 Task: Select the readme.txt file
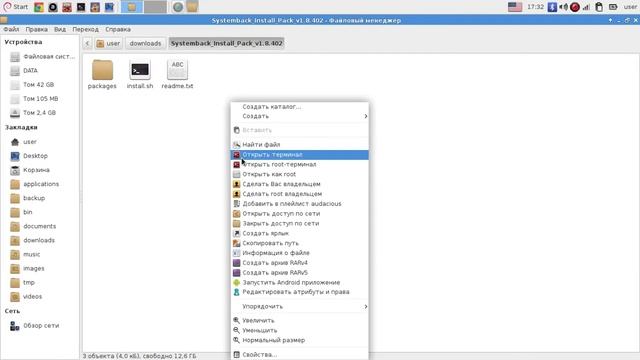click(x=177, y=74)
